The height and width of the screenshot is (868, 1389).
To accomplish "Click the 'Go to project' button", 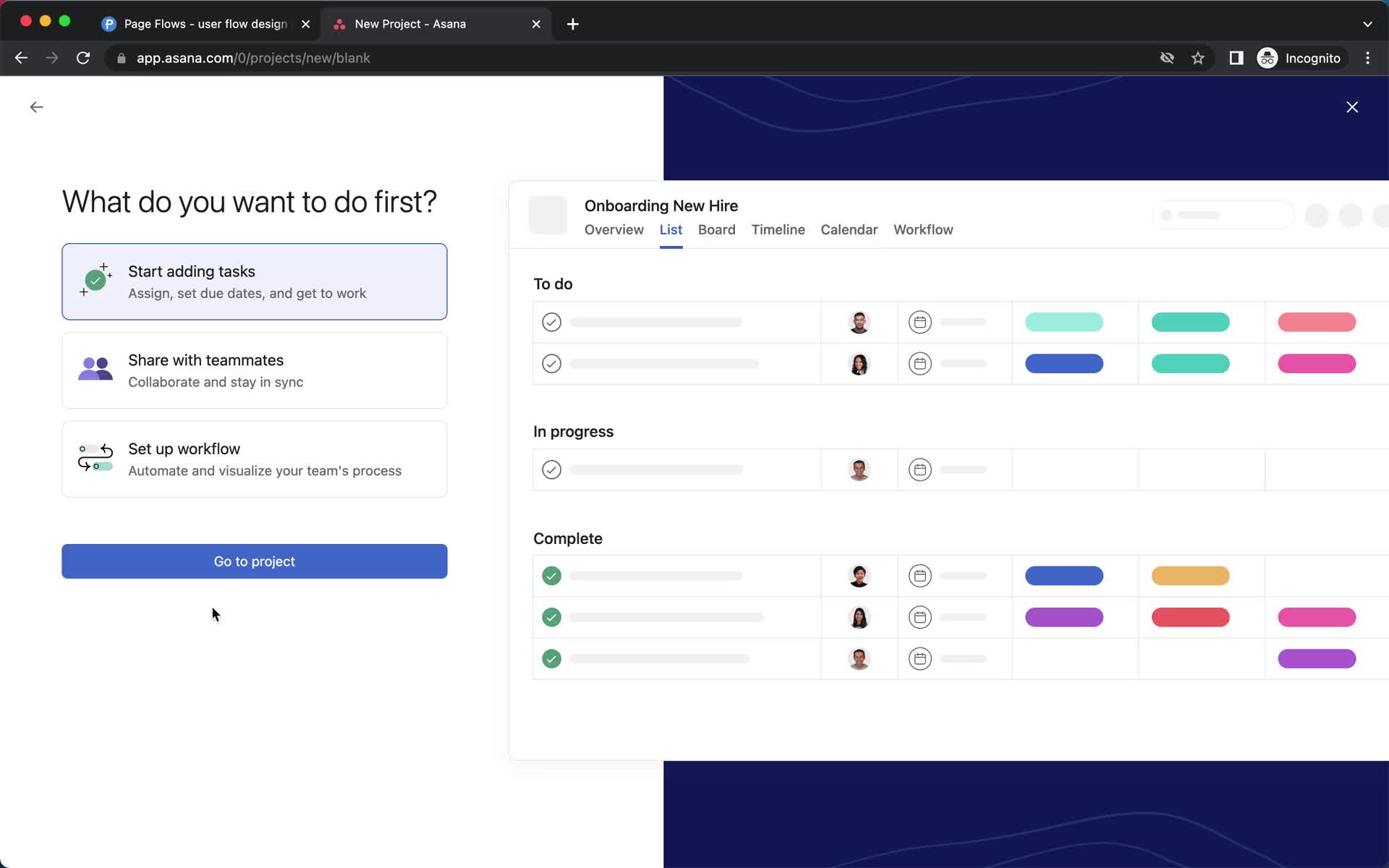I will coord(254,561).
